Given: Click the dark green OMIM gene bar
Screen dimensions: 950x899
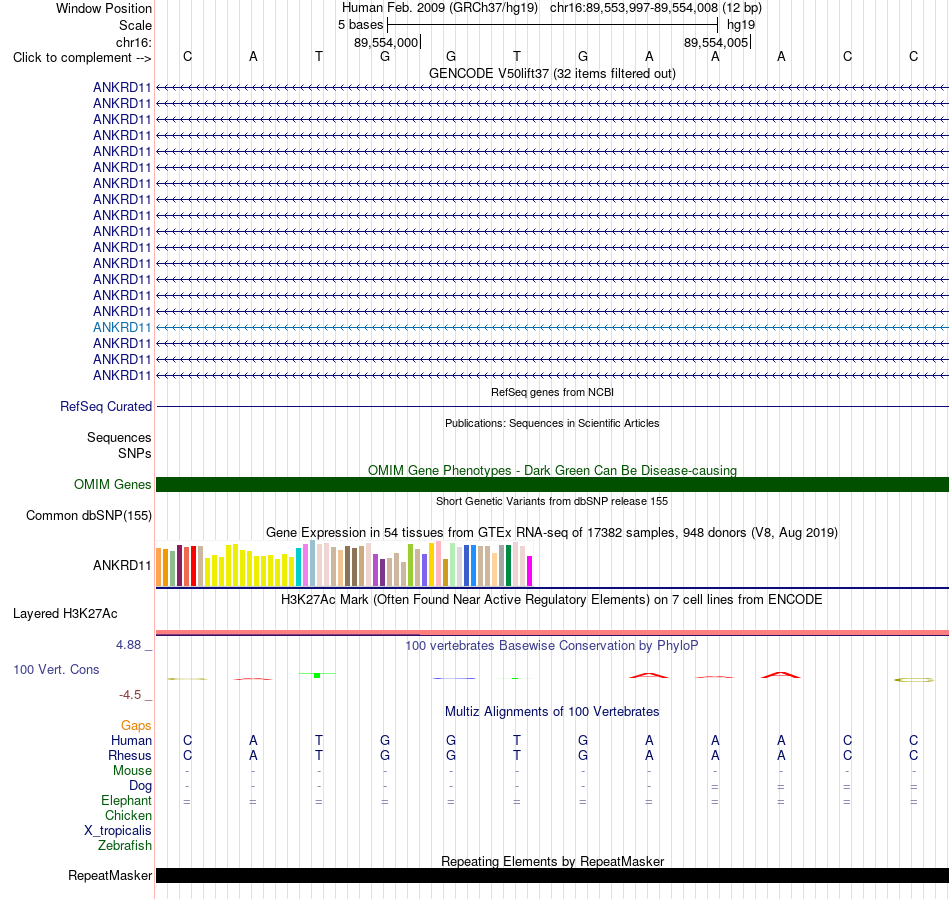Looking at the screenshot, I should [x=552, y=484].
